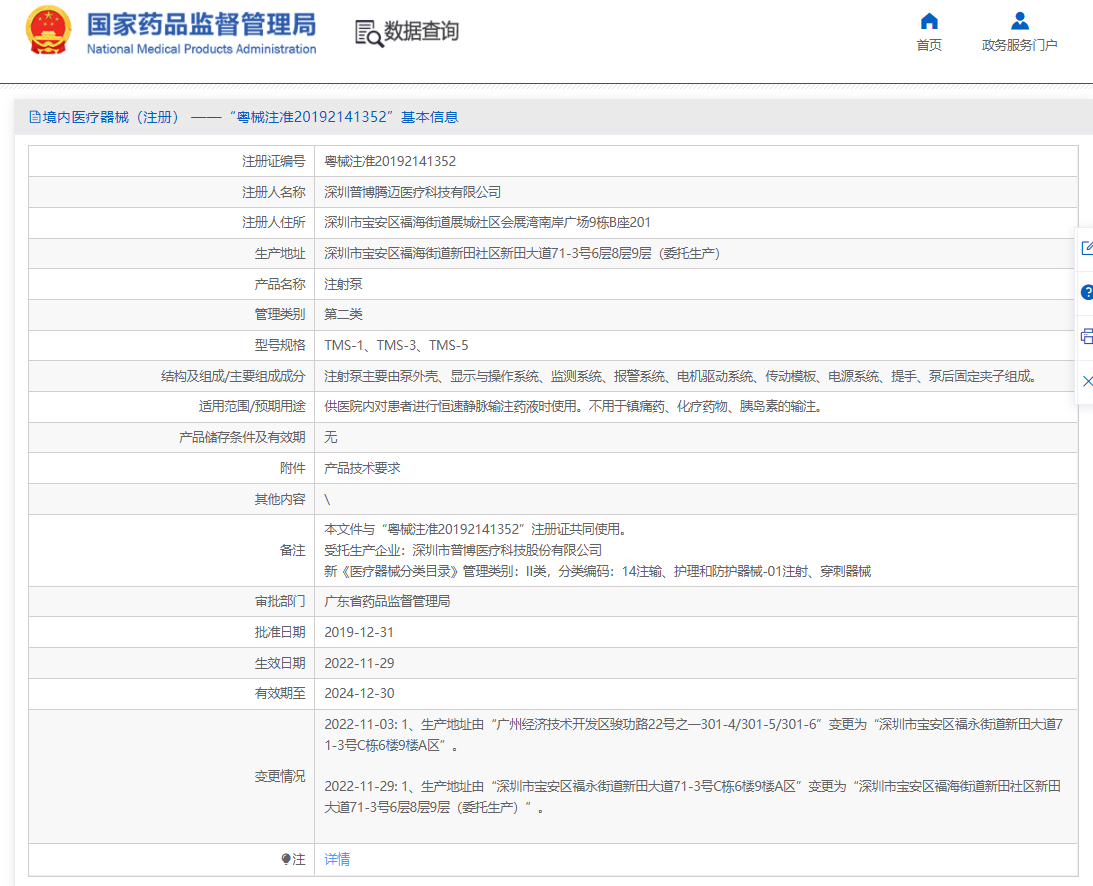Select approval date 2019-12-31
Screen dimensions: 1093x886
pyautogui.click(x=359, y=632)
